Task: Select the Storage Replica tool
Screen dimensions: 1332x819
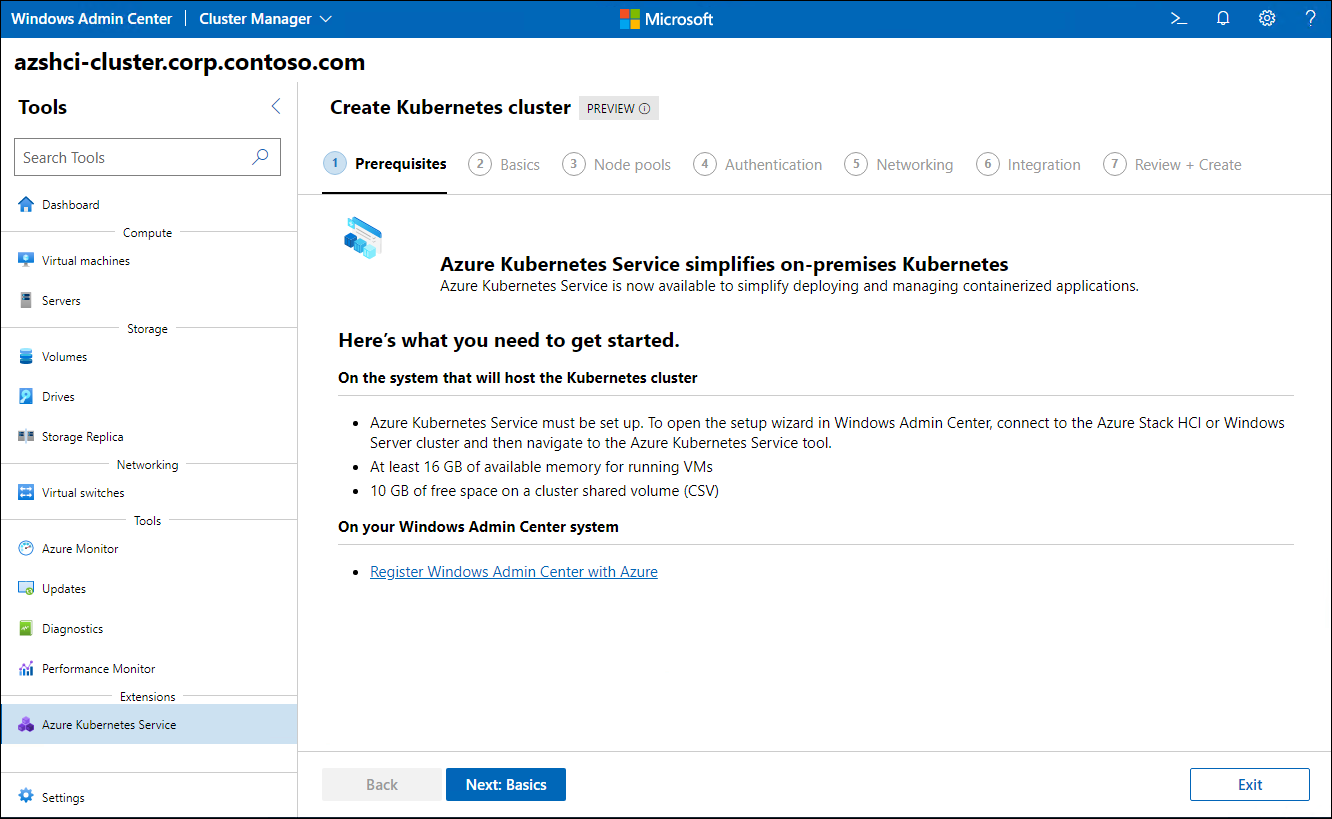Action: 83,436
